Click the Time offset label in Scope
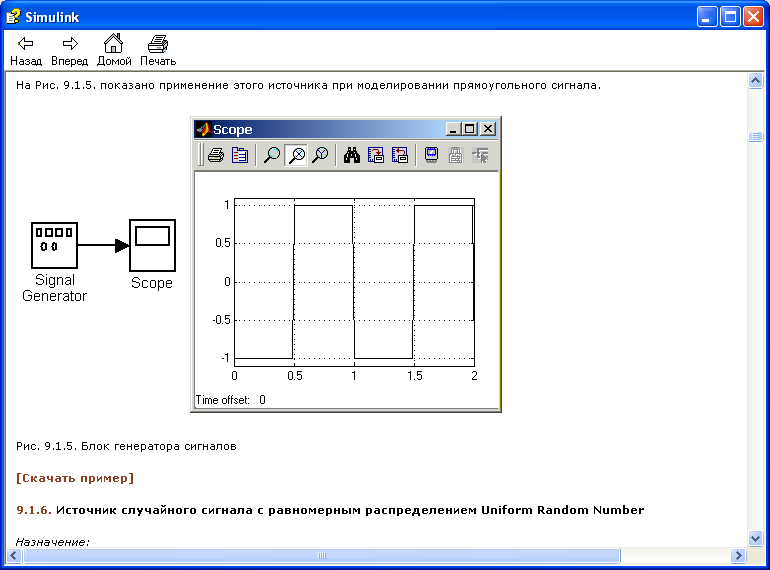The width and height of the screenshot is (770, 570). [x=222, y=400]
